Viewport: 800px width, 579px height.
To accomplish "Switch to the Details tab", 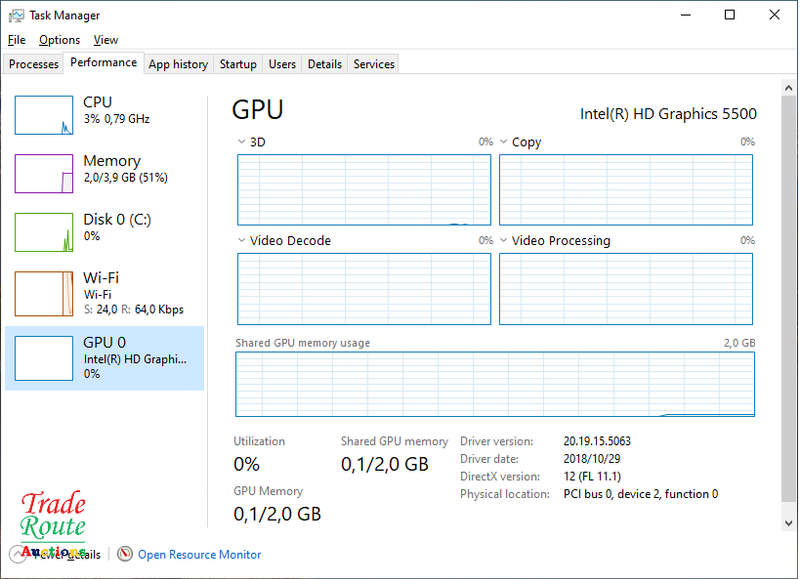I will [324, 64].
